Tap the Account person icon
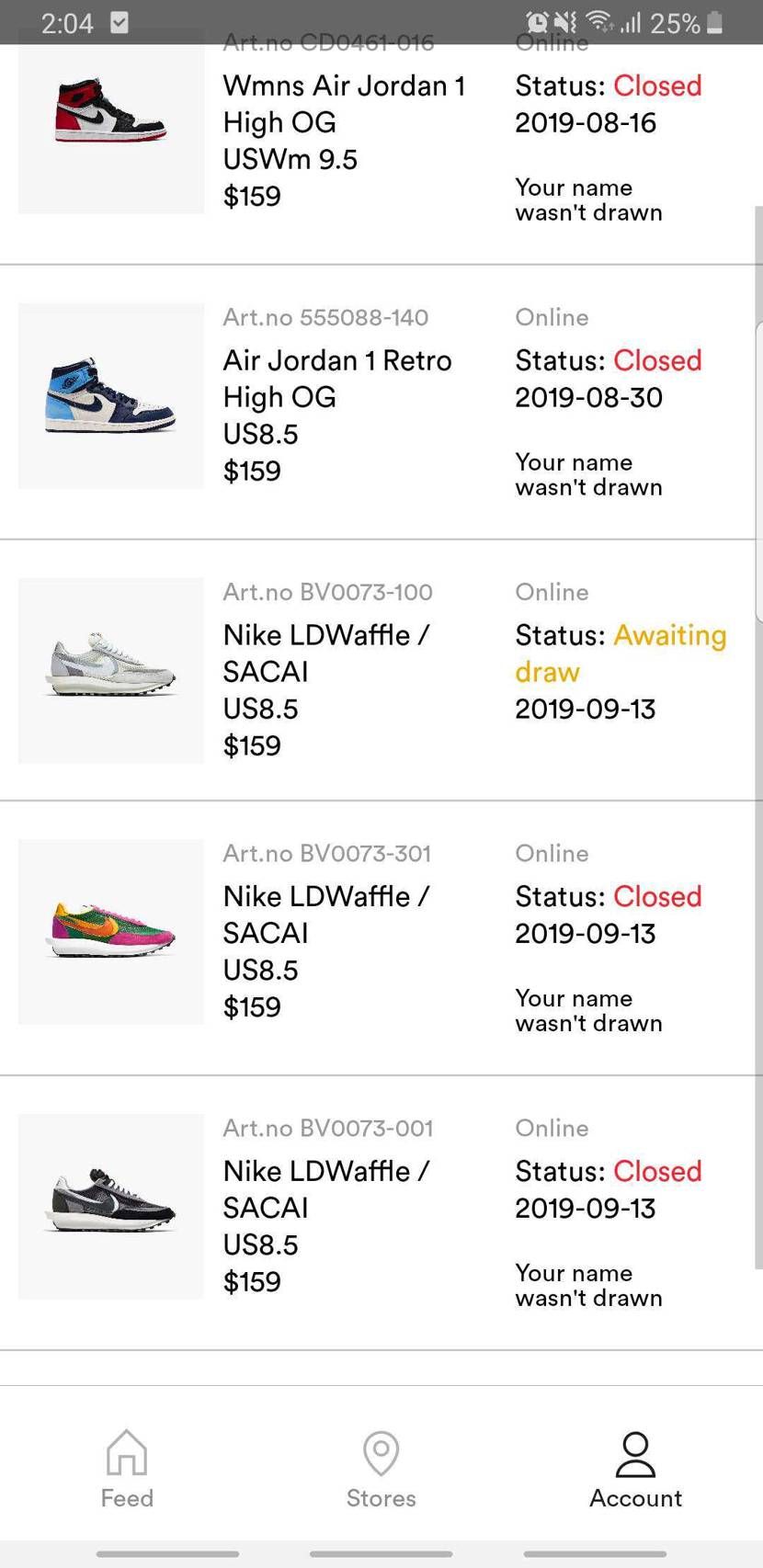This screenshot has height=1568, width=763. [x=635, y=1454]
